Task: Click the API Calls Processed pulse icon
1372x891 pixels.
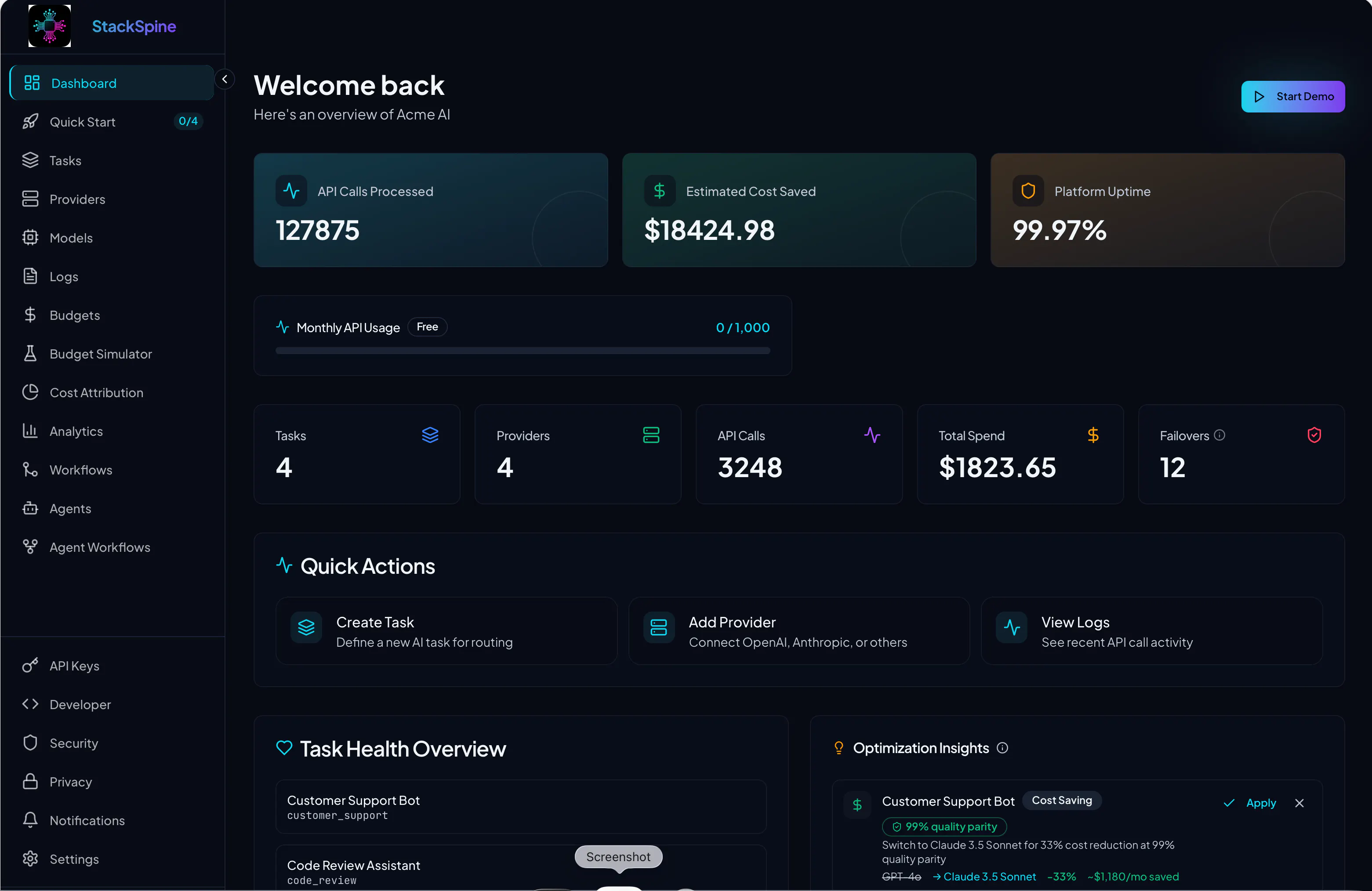Action: pyautogui.click(x=291, y=191)
